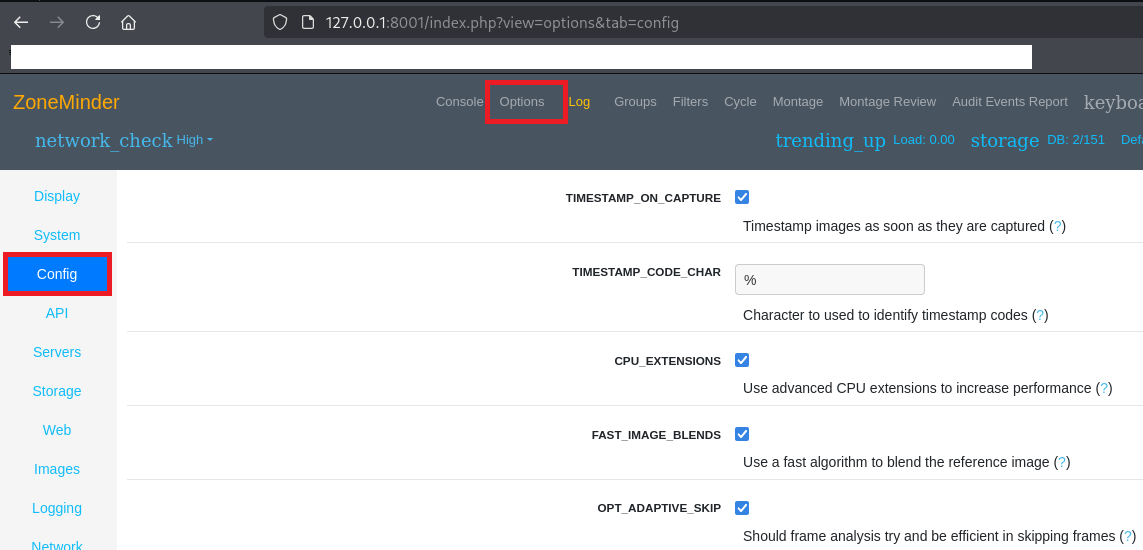Screen dimensions: 1143x550
Task: Click the TIMESTAMP_CODE_CHAR text field
Action: (829, 280)
